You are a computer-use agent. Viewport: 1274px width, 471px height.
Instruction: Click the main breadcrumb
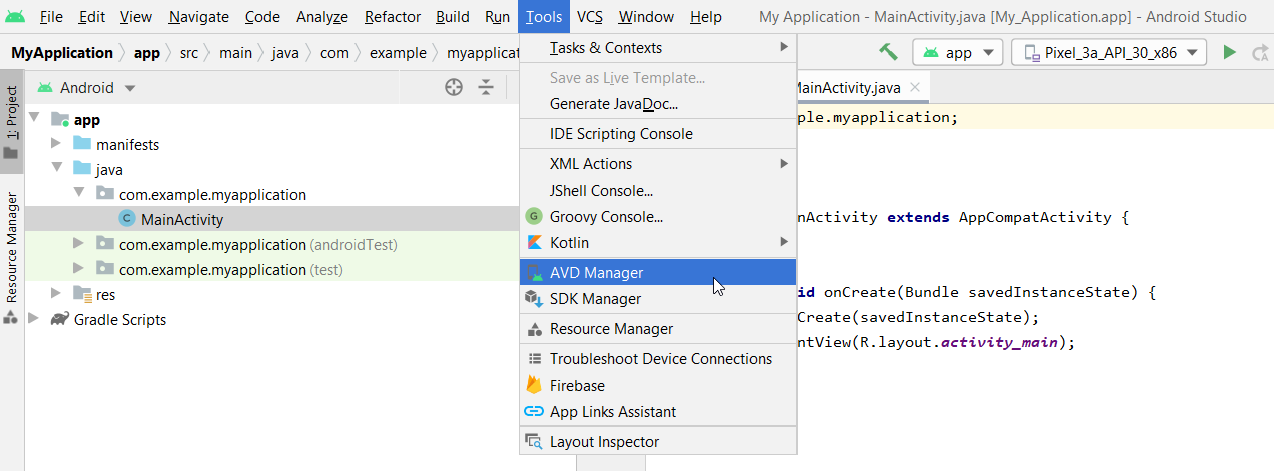point(236,53)
